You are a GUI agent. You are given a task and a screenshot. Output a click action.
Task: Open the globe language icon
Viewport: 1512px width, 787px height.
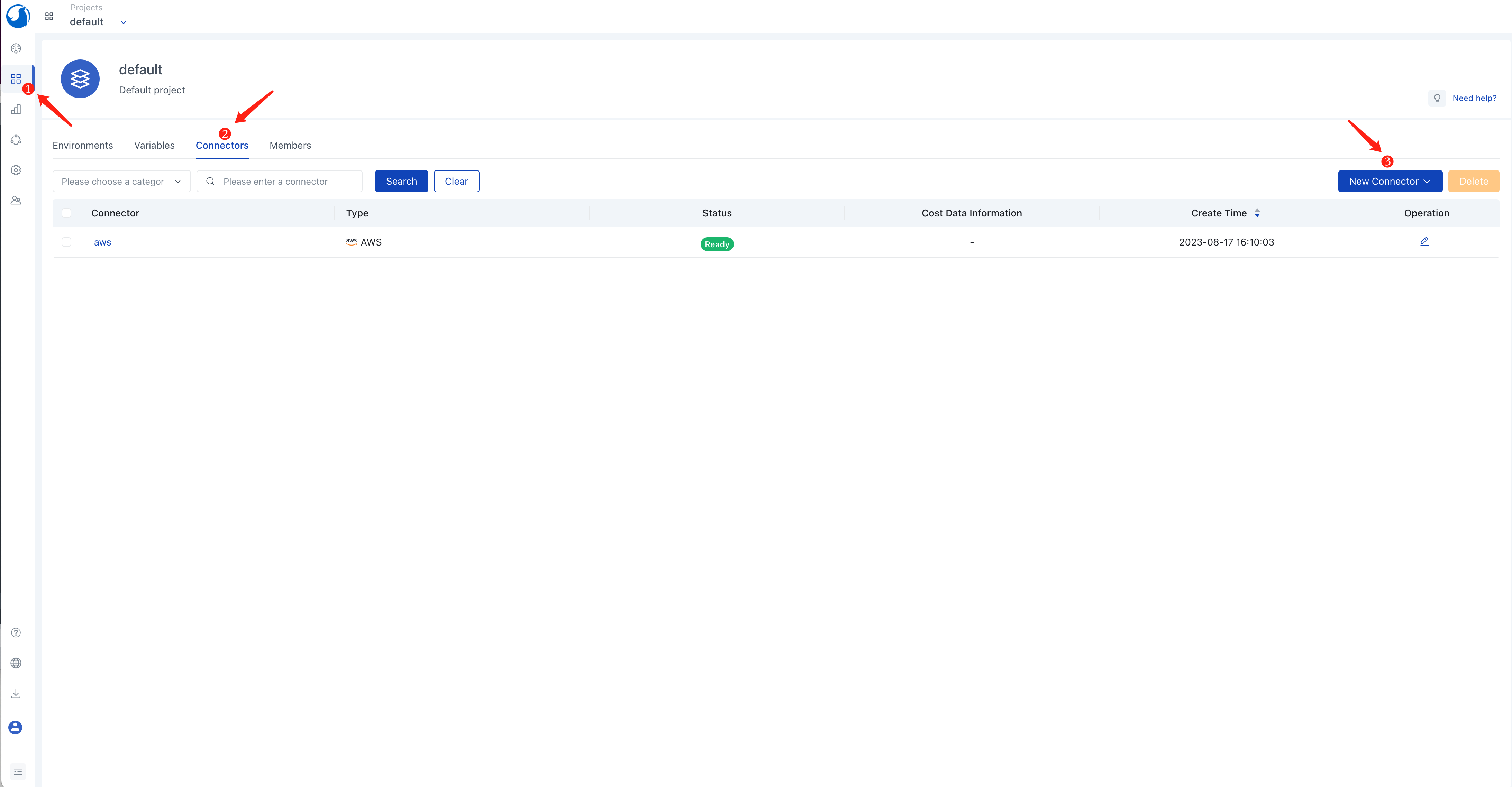point(16,663)
